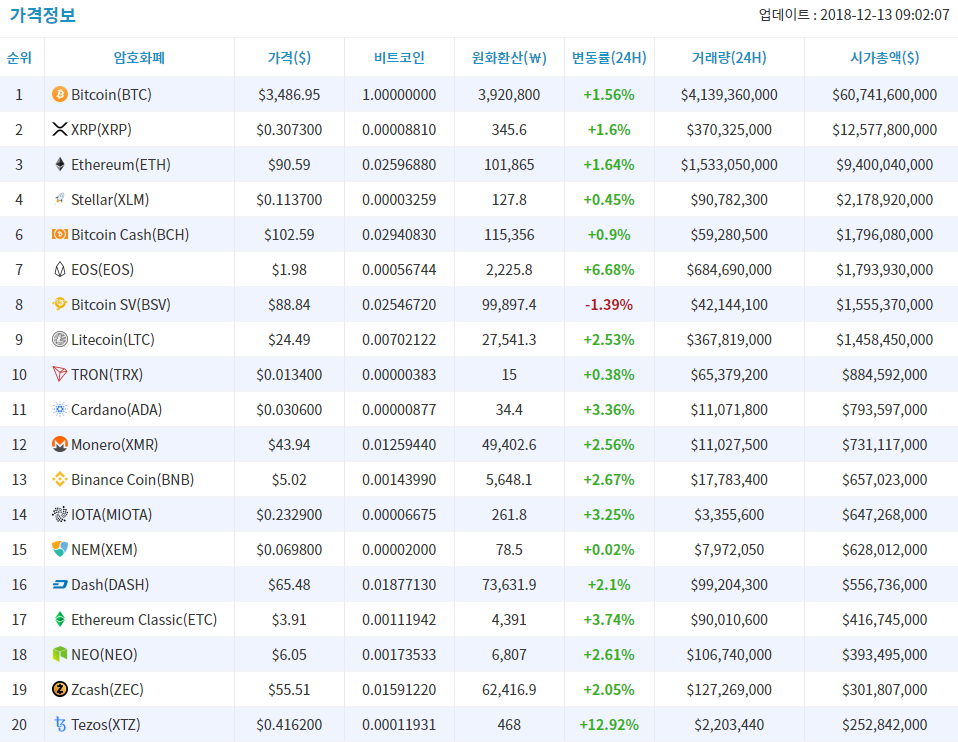Image resolution: width=958 pixels, height=742 pixels.
Task: Click the Stellar rocket icon
Action: [59, 199]
